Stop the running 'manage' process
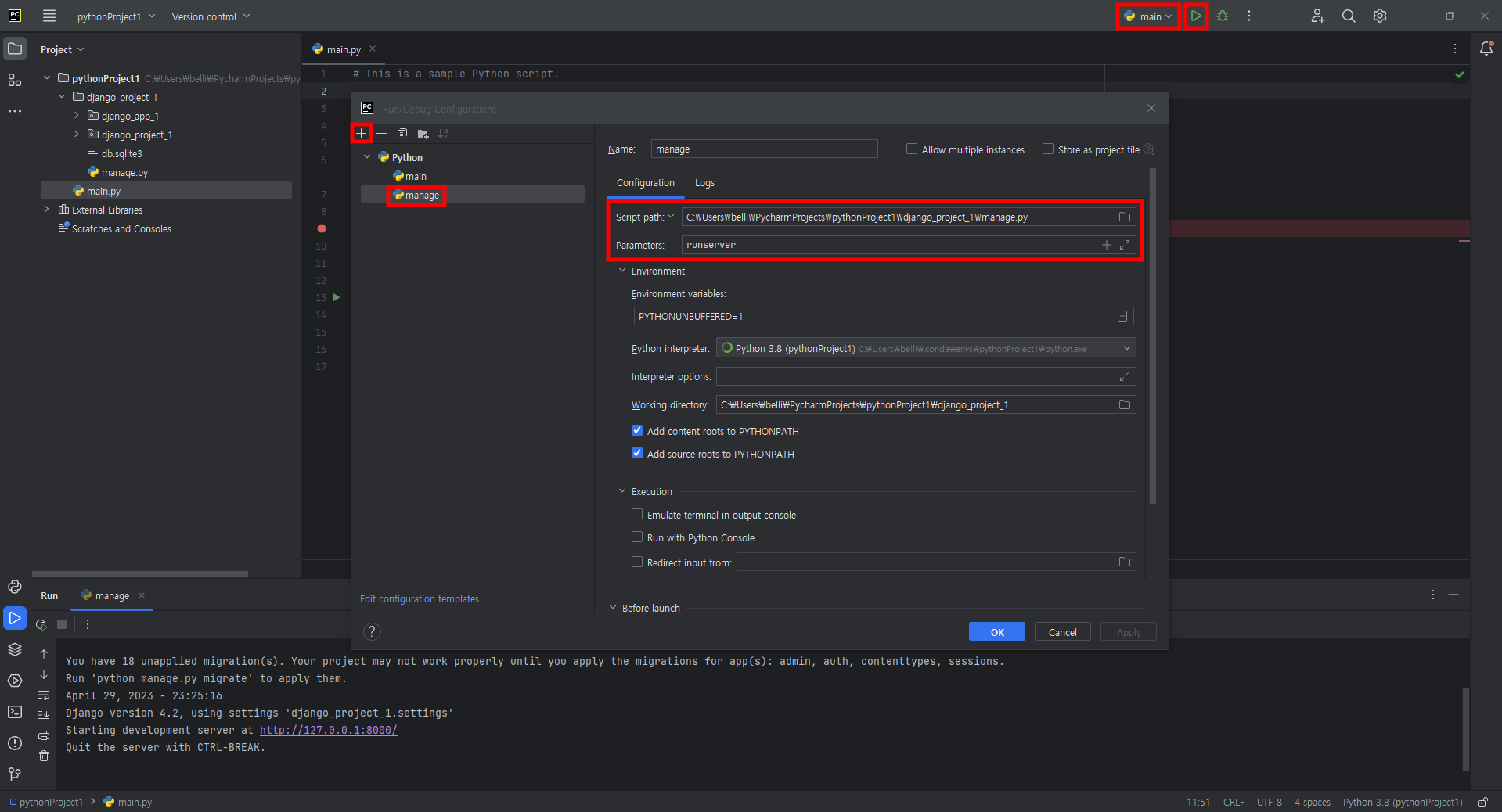1502x812 pixels. tap(62, 624)
